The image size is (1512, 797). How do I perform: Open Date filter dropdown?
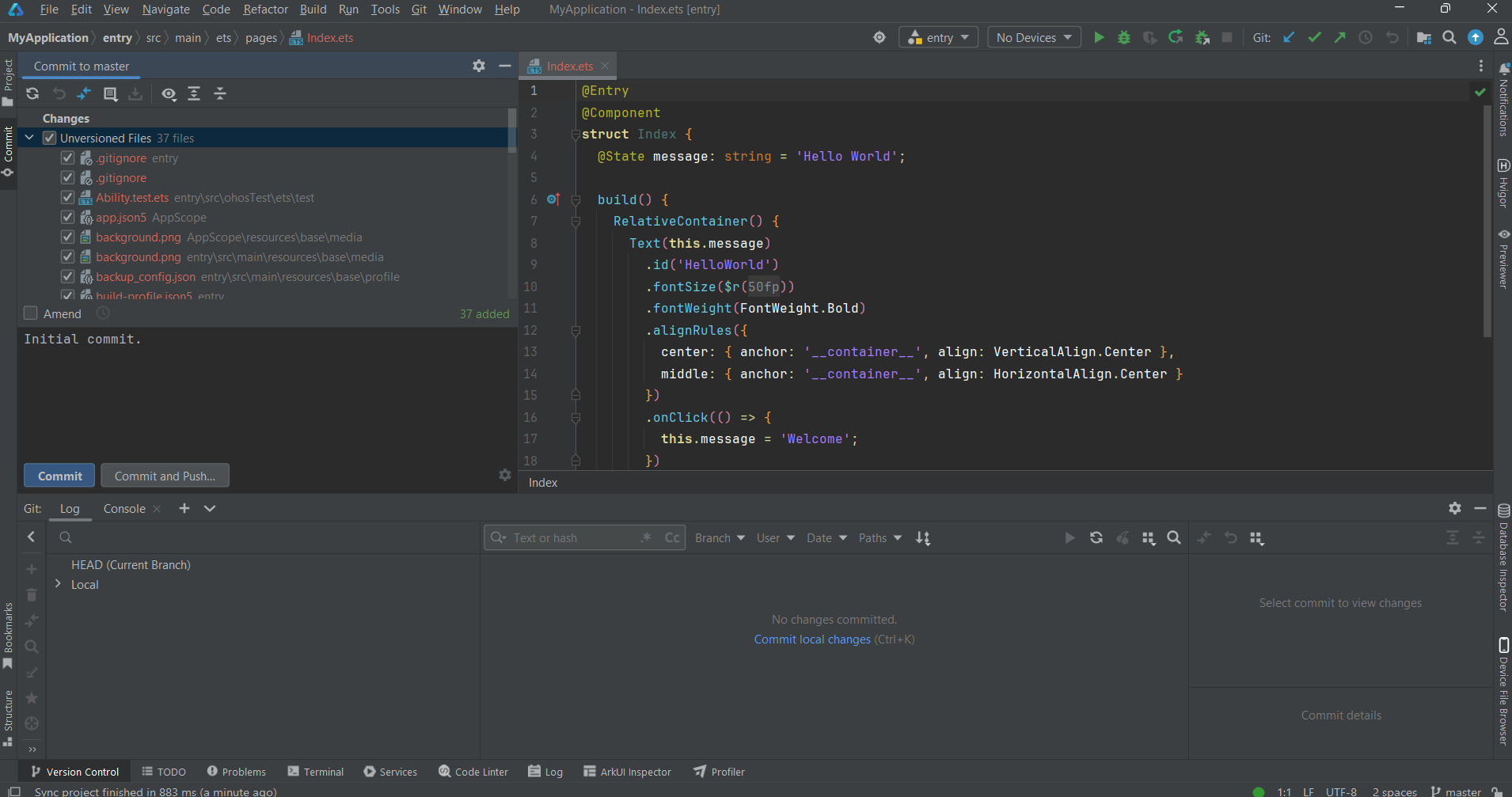point(826,537)
